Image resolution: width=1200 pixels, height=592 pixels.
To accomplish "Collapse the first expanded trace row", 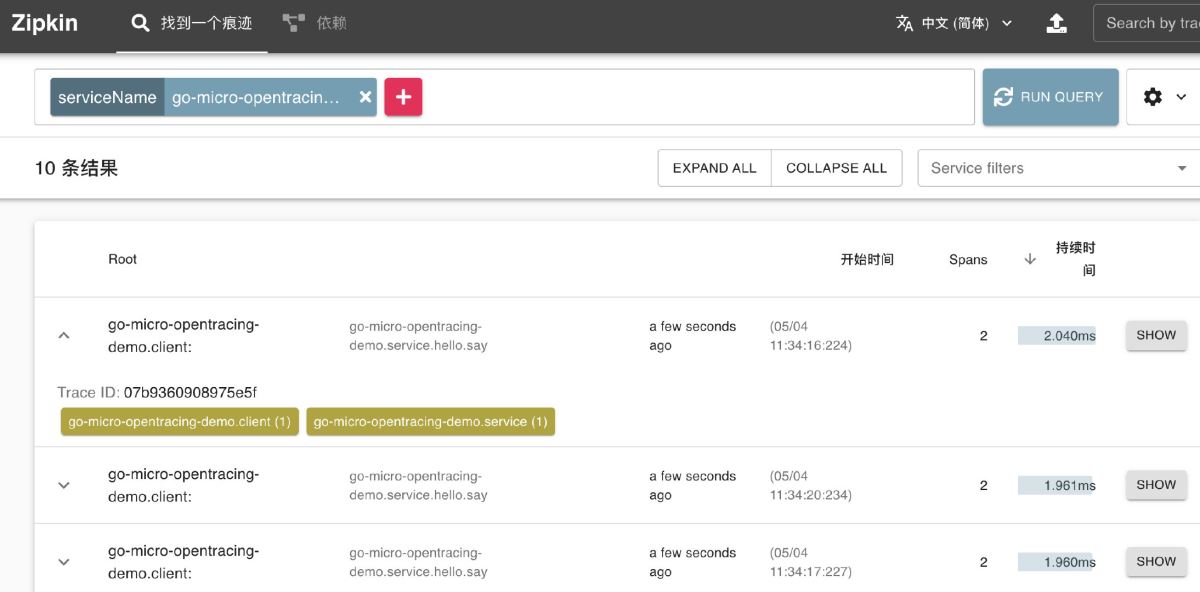I will pos(64,334).
